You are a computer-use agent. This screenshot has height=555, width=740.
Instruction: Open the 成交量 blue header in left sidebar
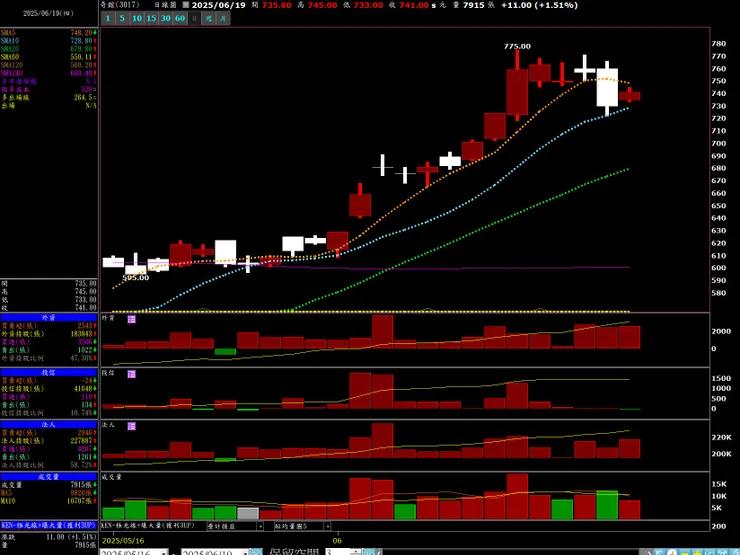(x=49, y=477)
